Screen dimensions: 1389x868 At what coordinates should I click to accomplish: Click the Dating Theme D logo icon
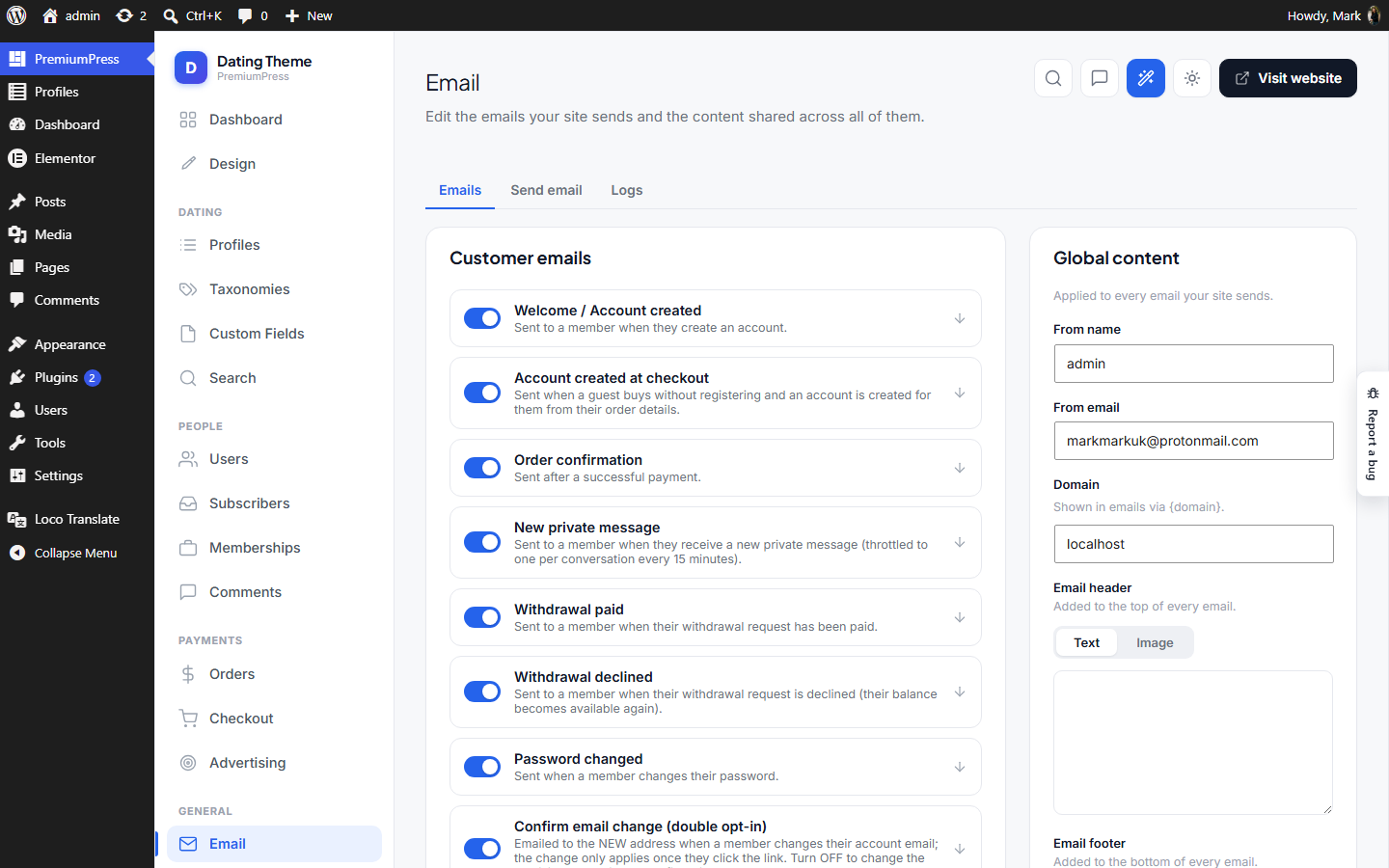pyautogui.click(x=191, y=68)
